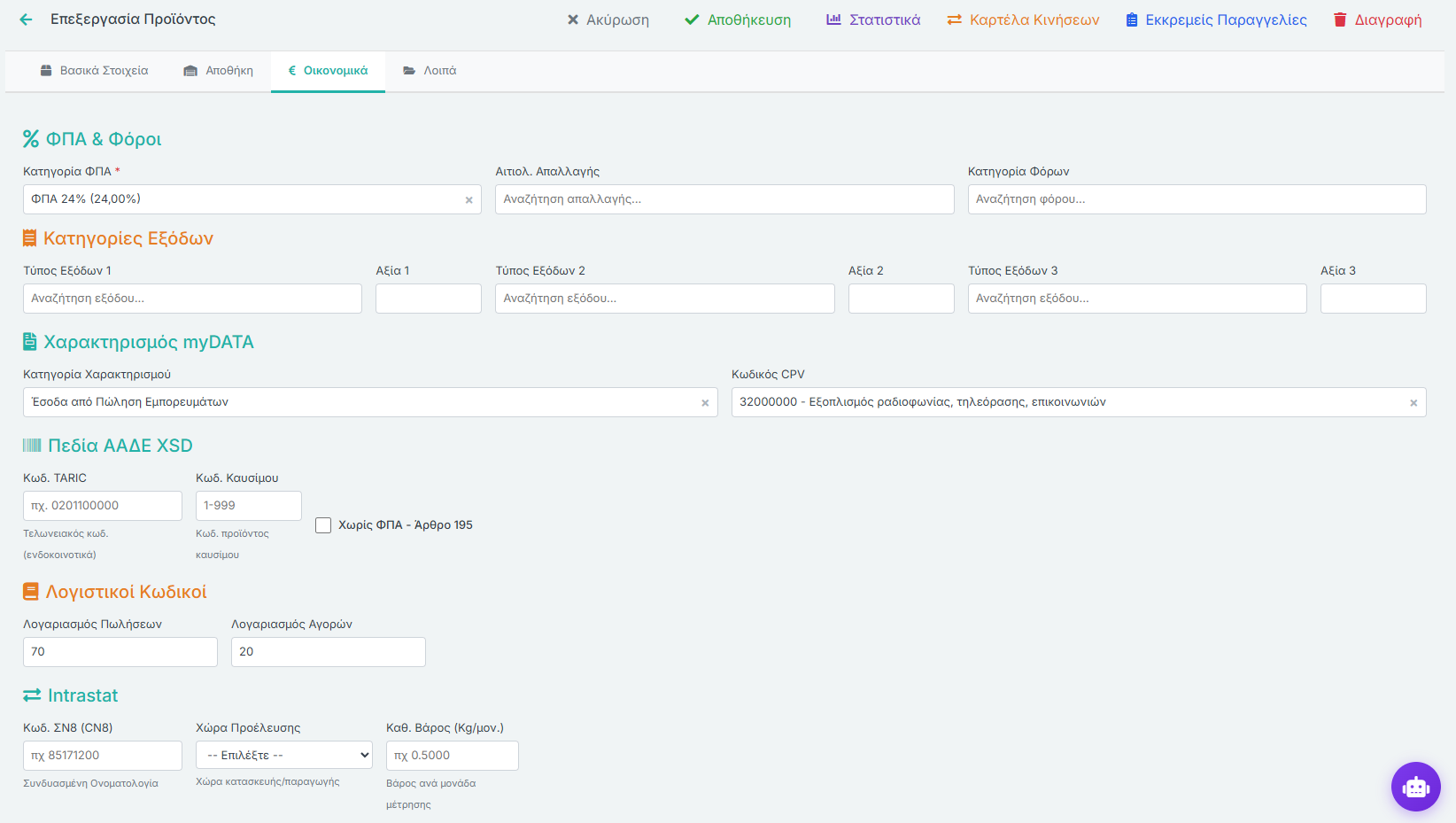Click the ΦΠΑ & Φόροι heading
The height and width of the screenshot is (823, 1456).
point(92,139)
